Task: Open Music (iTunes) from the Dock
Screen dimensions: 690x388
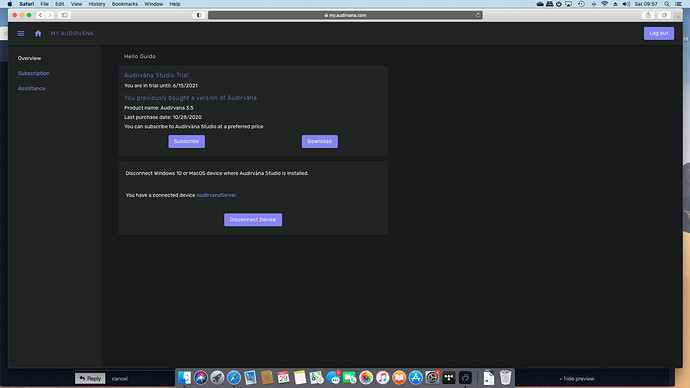Action: click(x=382, y=377)
